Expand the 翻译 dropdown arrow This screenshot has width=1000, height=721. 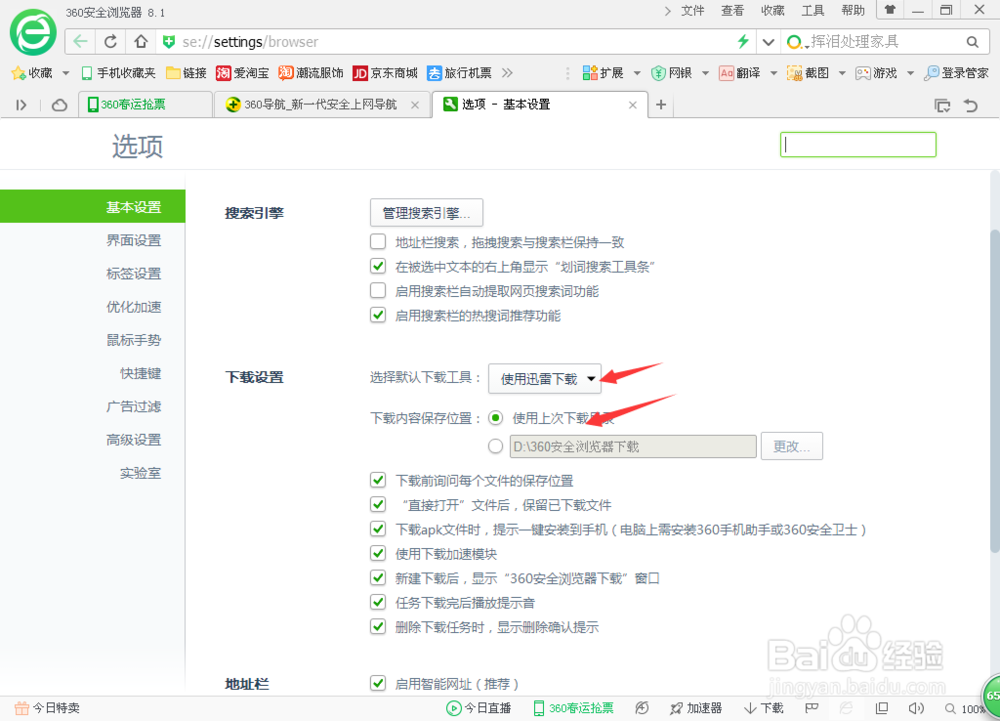[774, 73]
